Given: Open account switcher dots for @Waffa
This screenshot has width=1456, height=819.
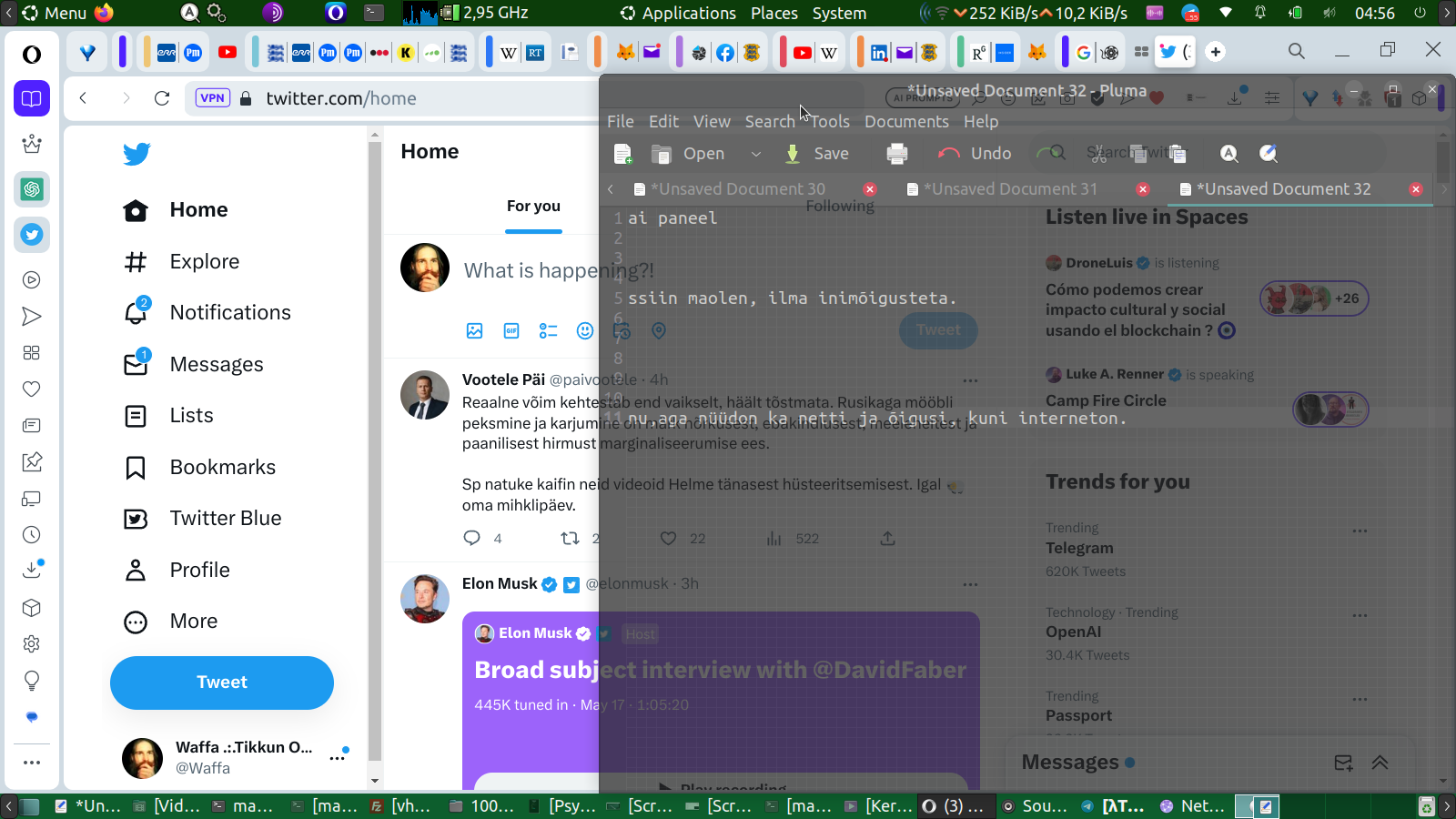Looking at the screenshot, I should [x=338, y=756].
